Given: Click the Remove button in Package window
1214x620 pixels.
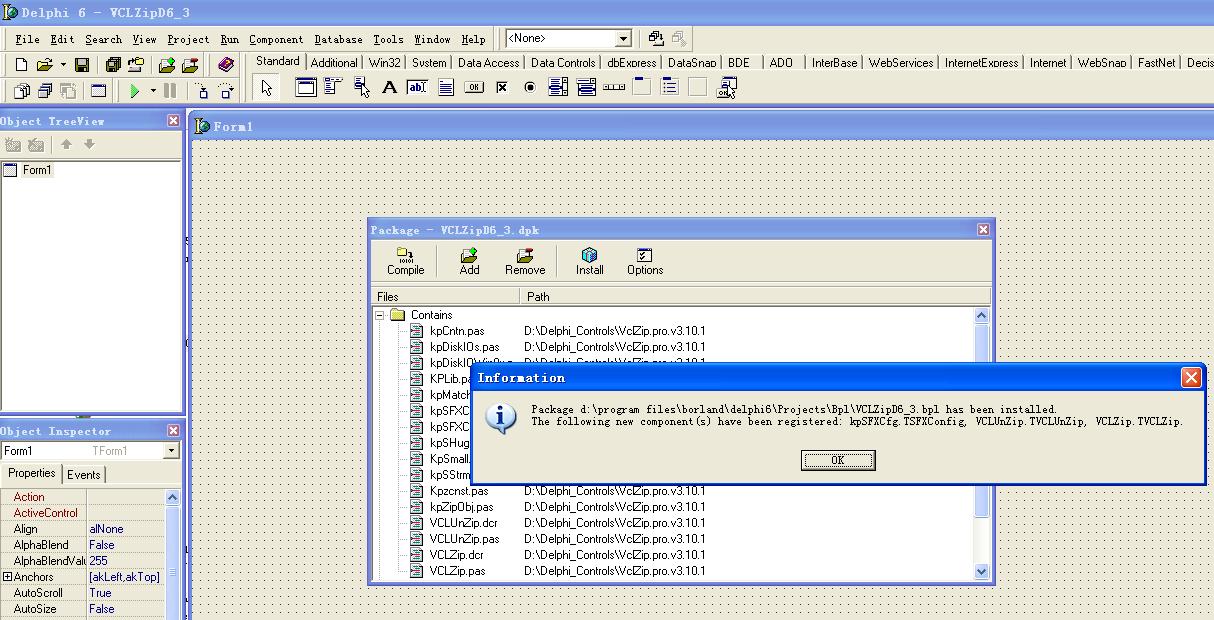Looking at the screenshot, I should [x=525, y=262].
